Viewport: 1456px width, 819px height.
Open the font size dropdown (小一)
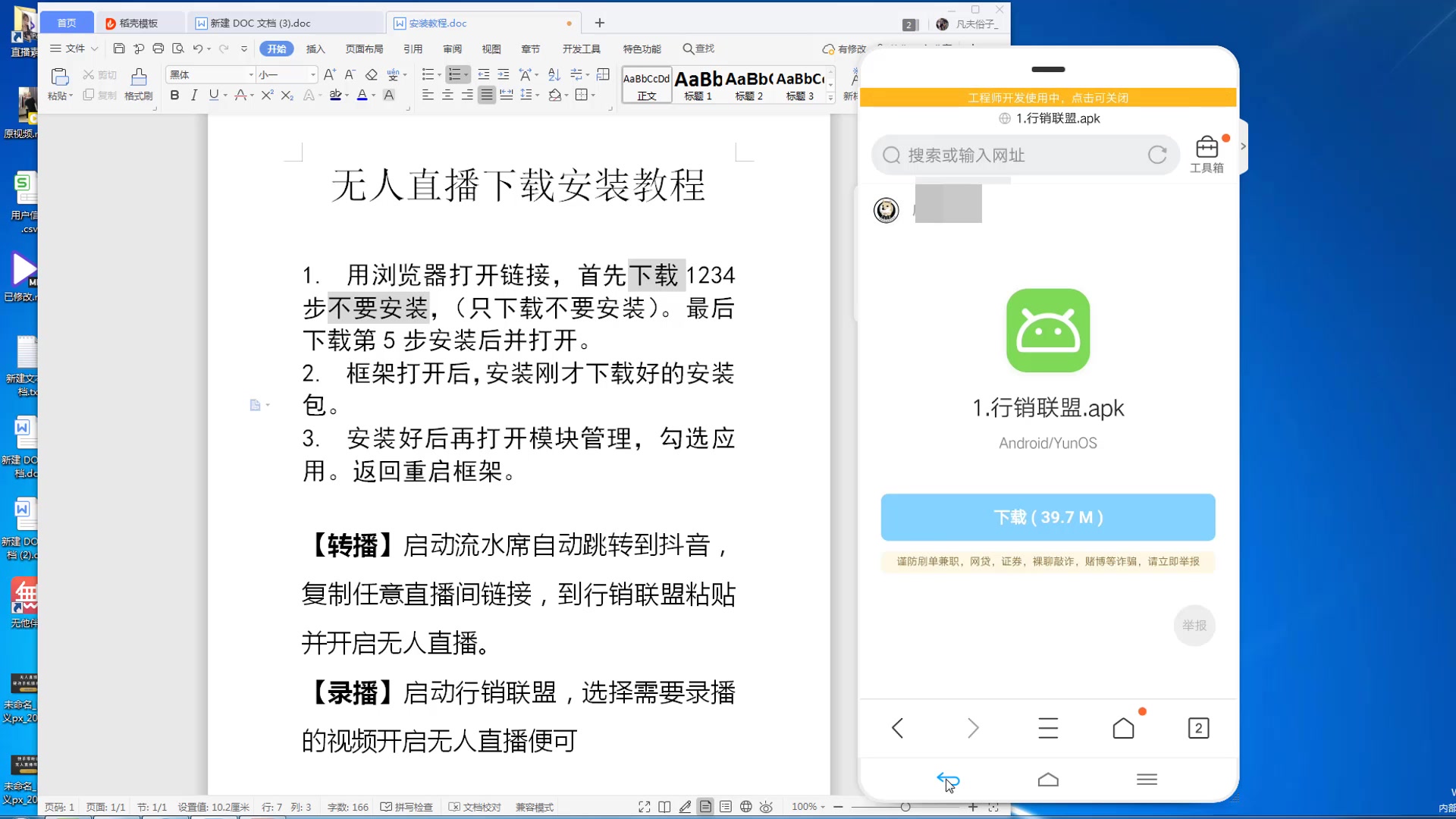pos(312,74)
